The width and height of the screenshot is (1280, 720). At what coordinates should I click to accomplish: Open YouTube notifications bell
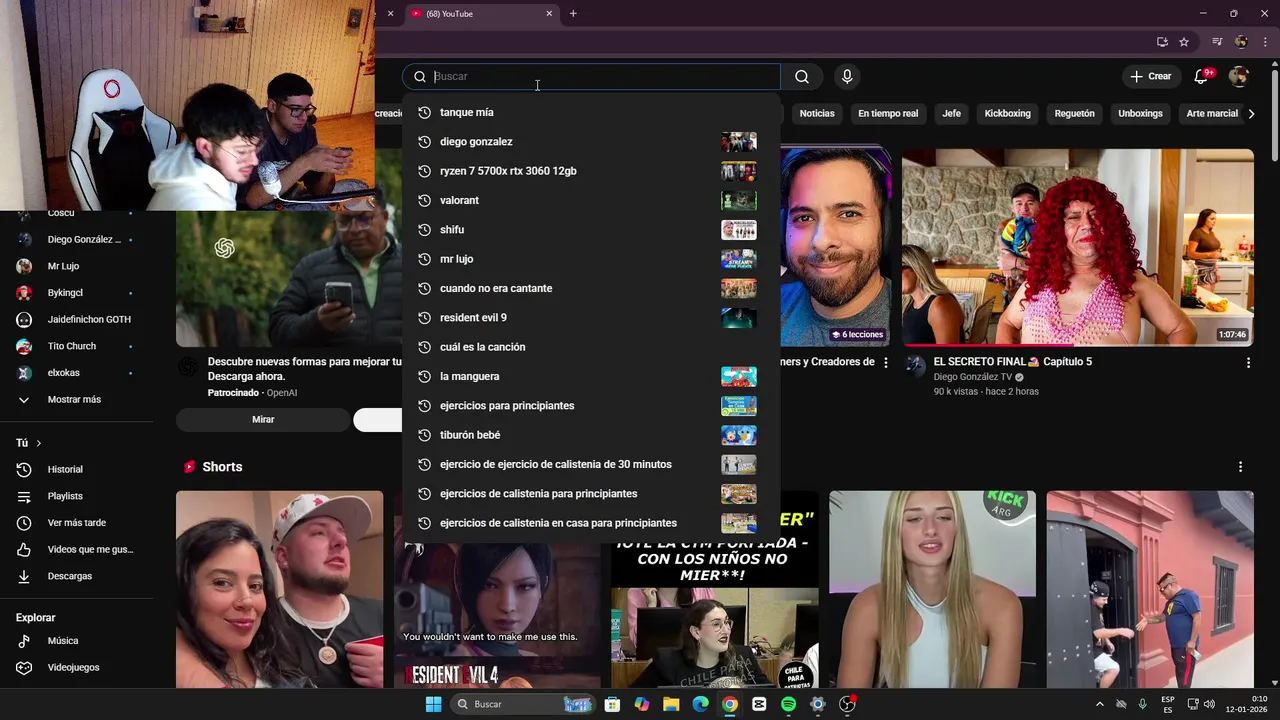pos(1202,77)
